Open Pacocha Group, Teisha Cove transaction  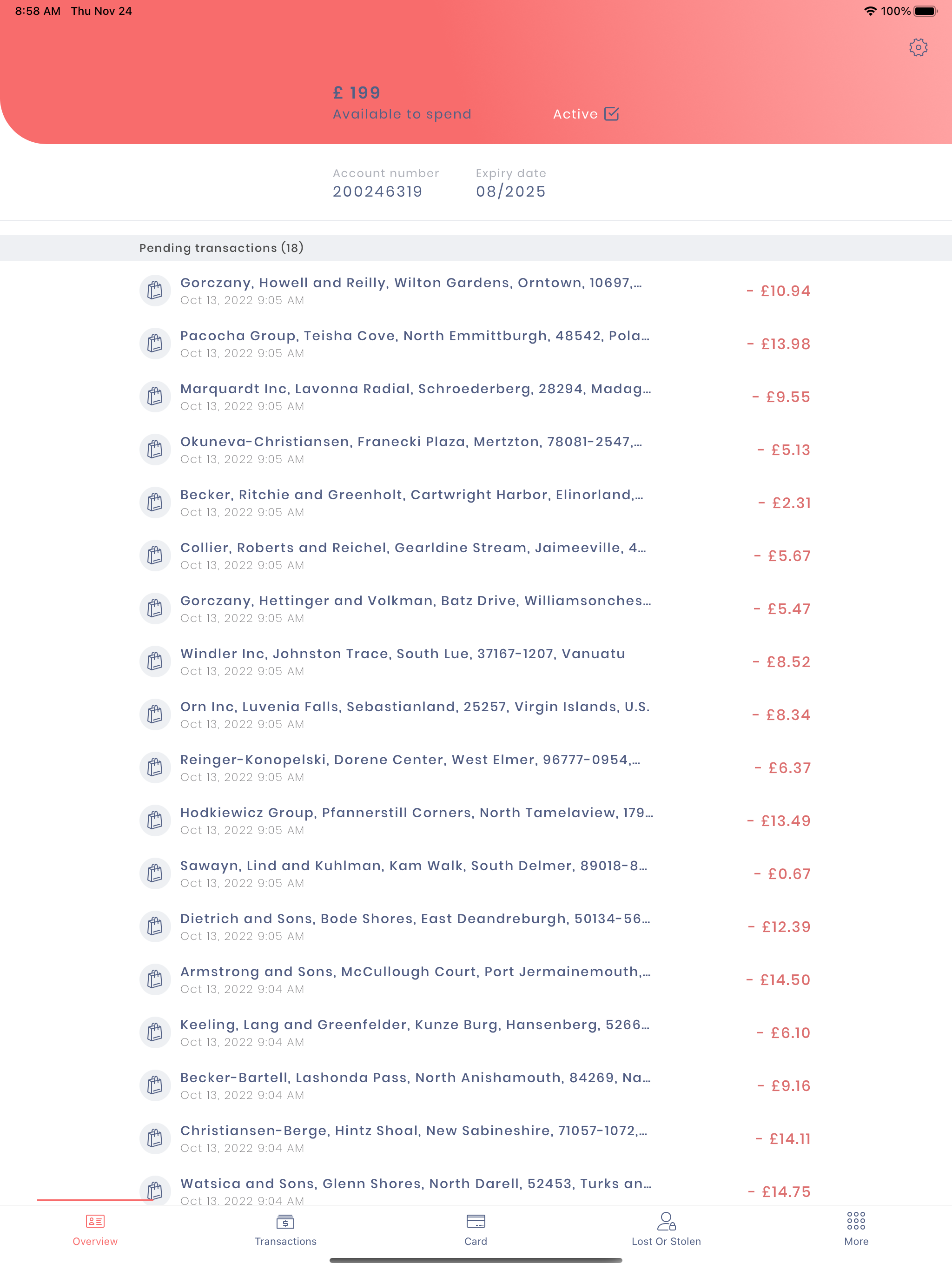point(476,344)
